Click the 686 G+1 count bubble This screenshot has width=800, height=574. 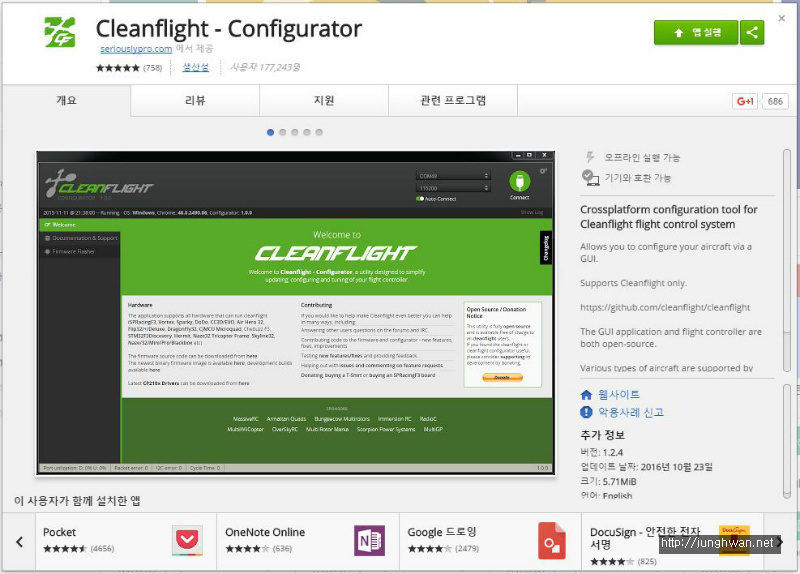tap(775, 102)
